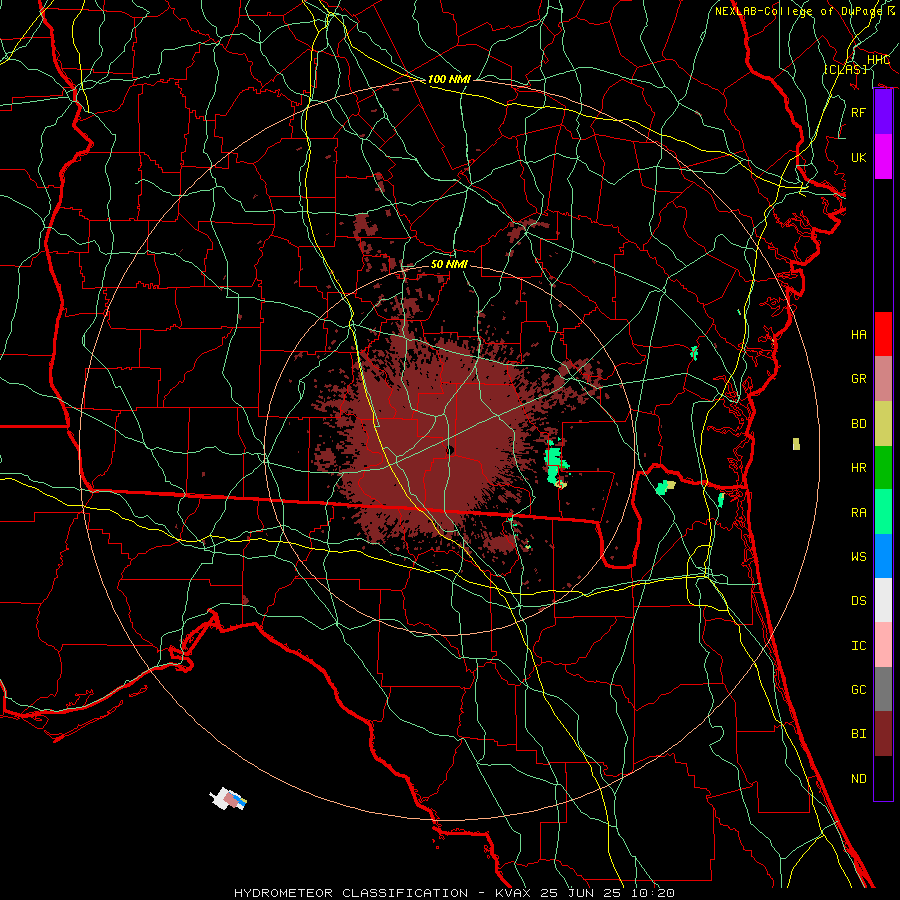Select the GR graupel legend color swatch
900x900 pixels.
[883, 379]
